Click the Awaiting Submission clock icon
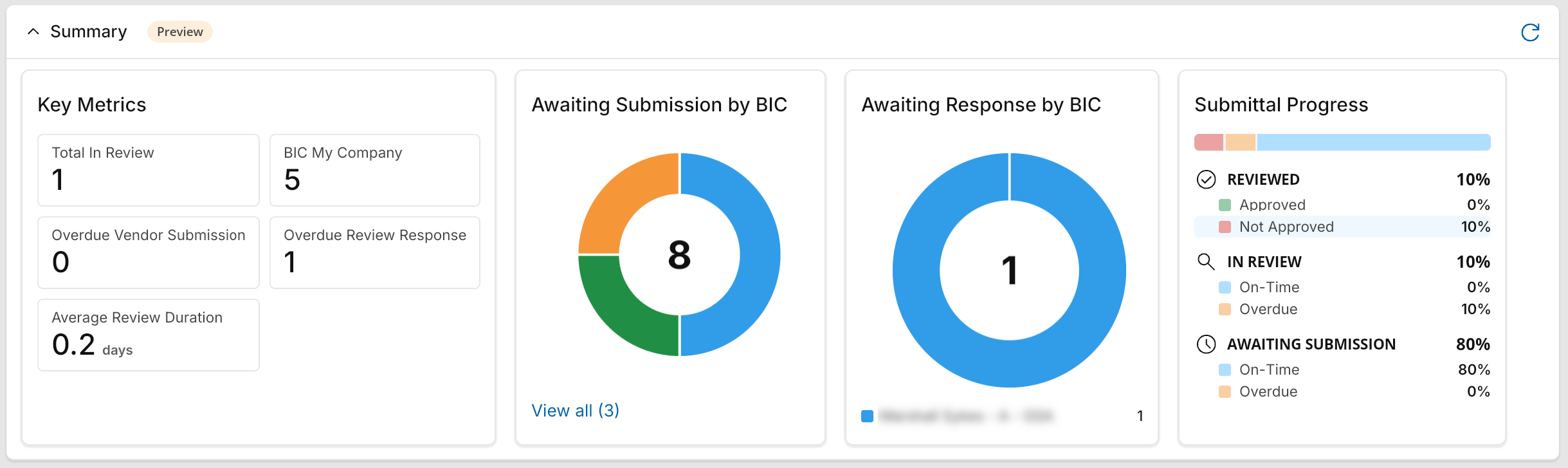 [x=1206, y=344]
